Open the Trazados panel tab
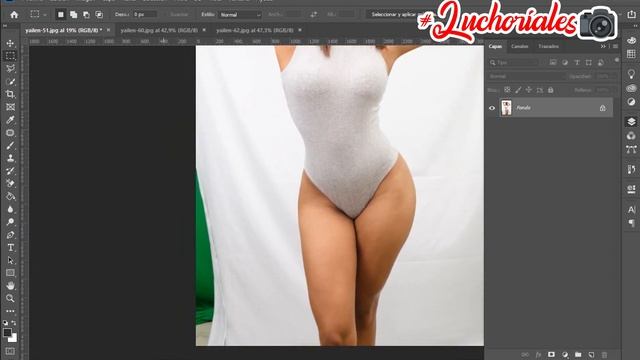This screenshot has height=360, width=640. pos(548,47)
